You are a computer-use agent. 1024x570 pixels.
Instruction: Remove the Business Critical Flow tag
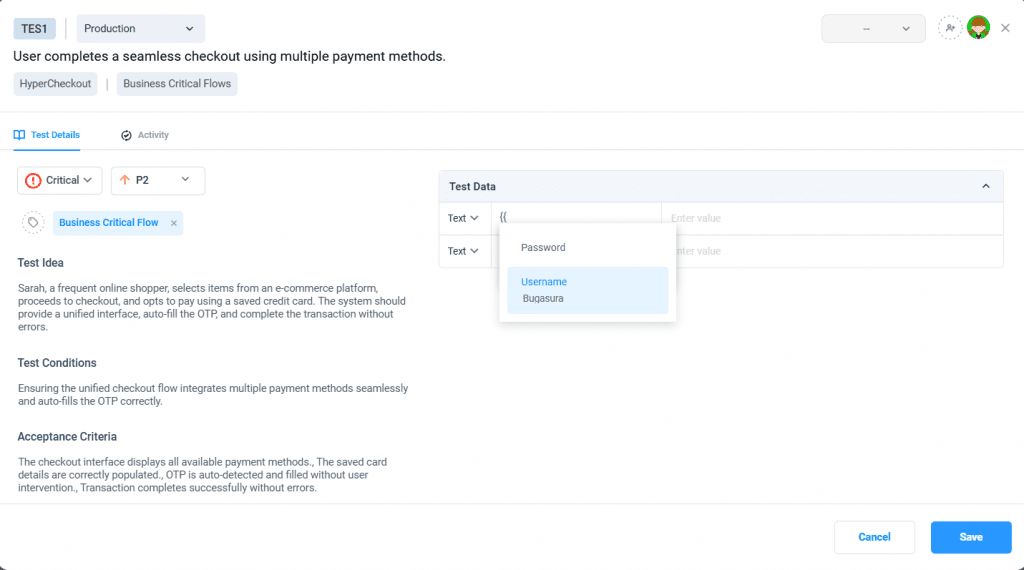point(174,223)
